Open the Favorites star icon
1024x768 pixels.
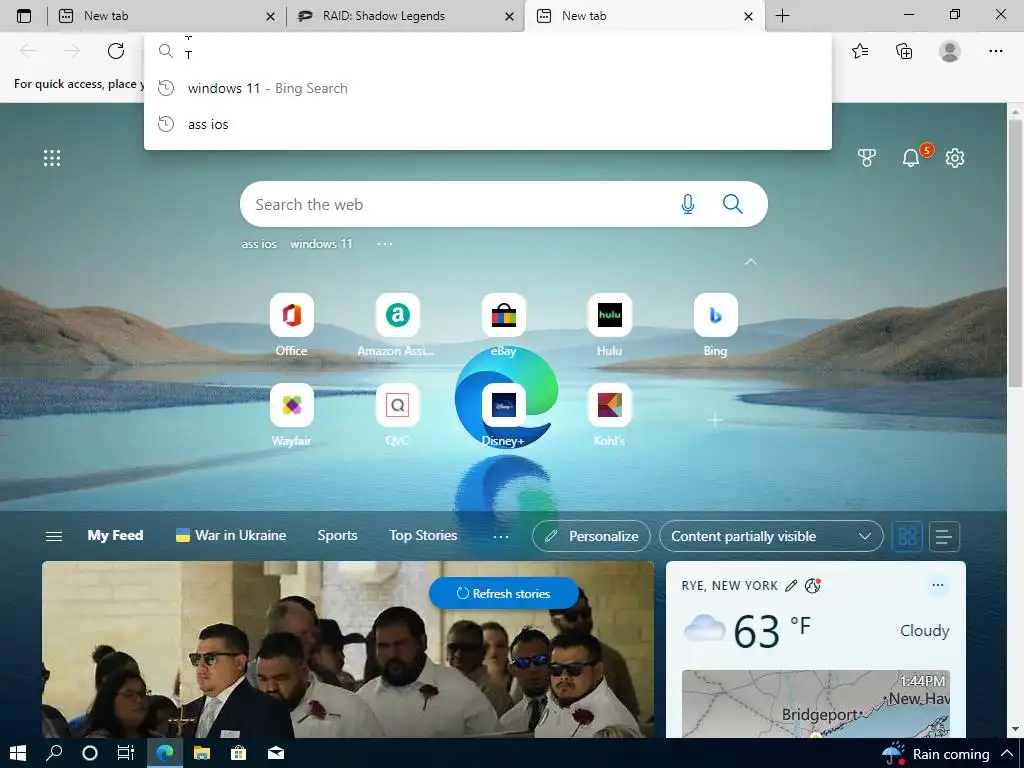pyautogui.click(x=860, y=51)
